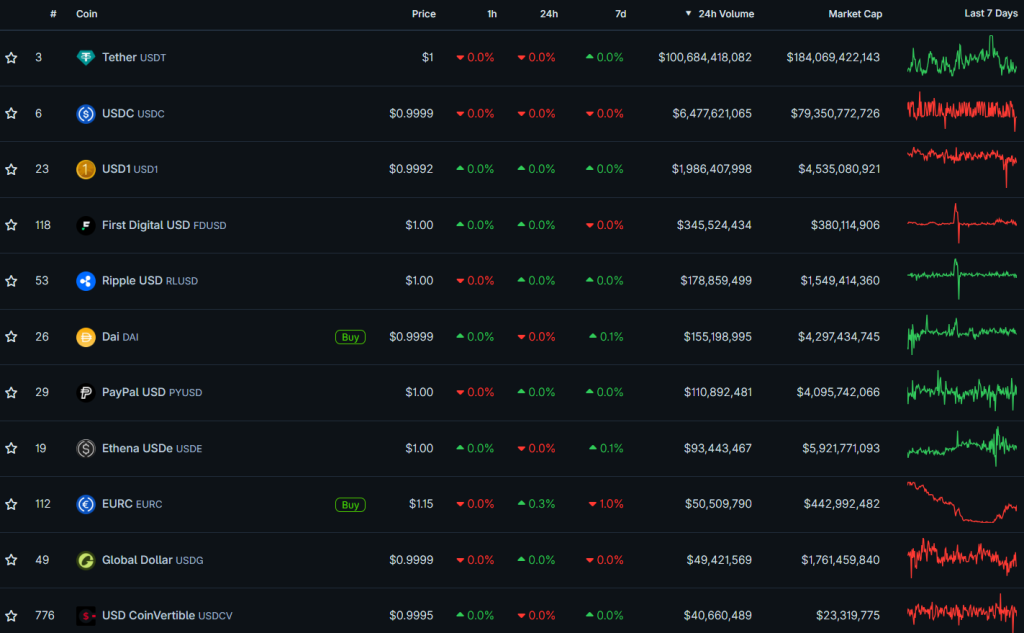Click the Dai coin logo icon
The image size is (1024, 633).
pyautogui.click(x=86, y=337)
